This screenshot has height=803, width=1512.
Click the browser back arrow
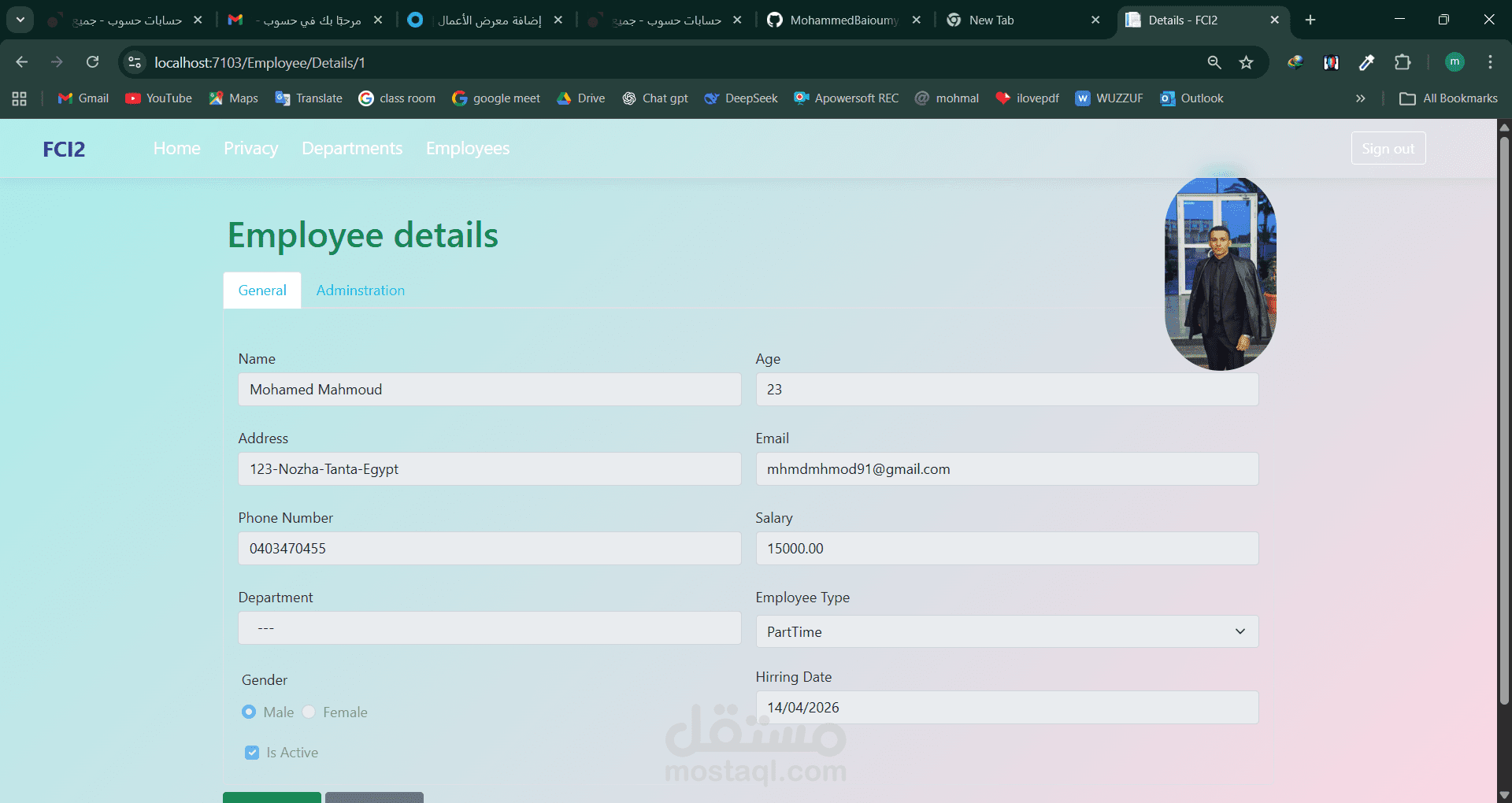(x=22, y=62)
